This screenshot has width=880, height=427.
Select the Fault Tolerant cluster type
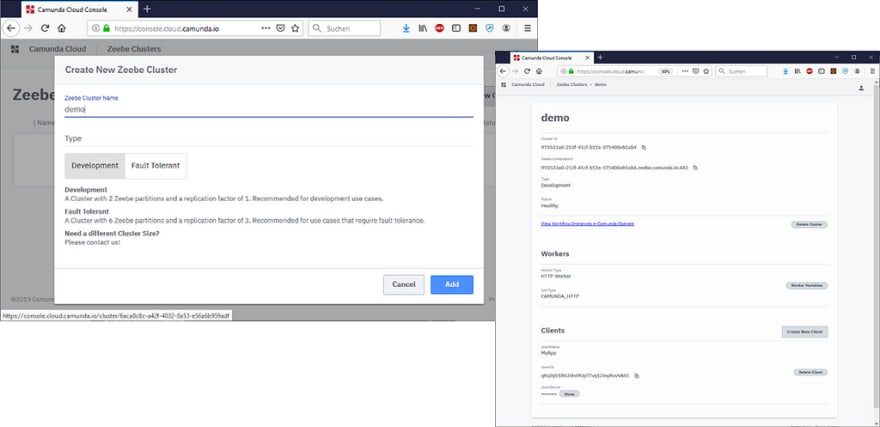pyautogui.click(x=155, y=166)
